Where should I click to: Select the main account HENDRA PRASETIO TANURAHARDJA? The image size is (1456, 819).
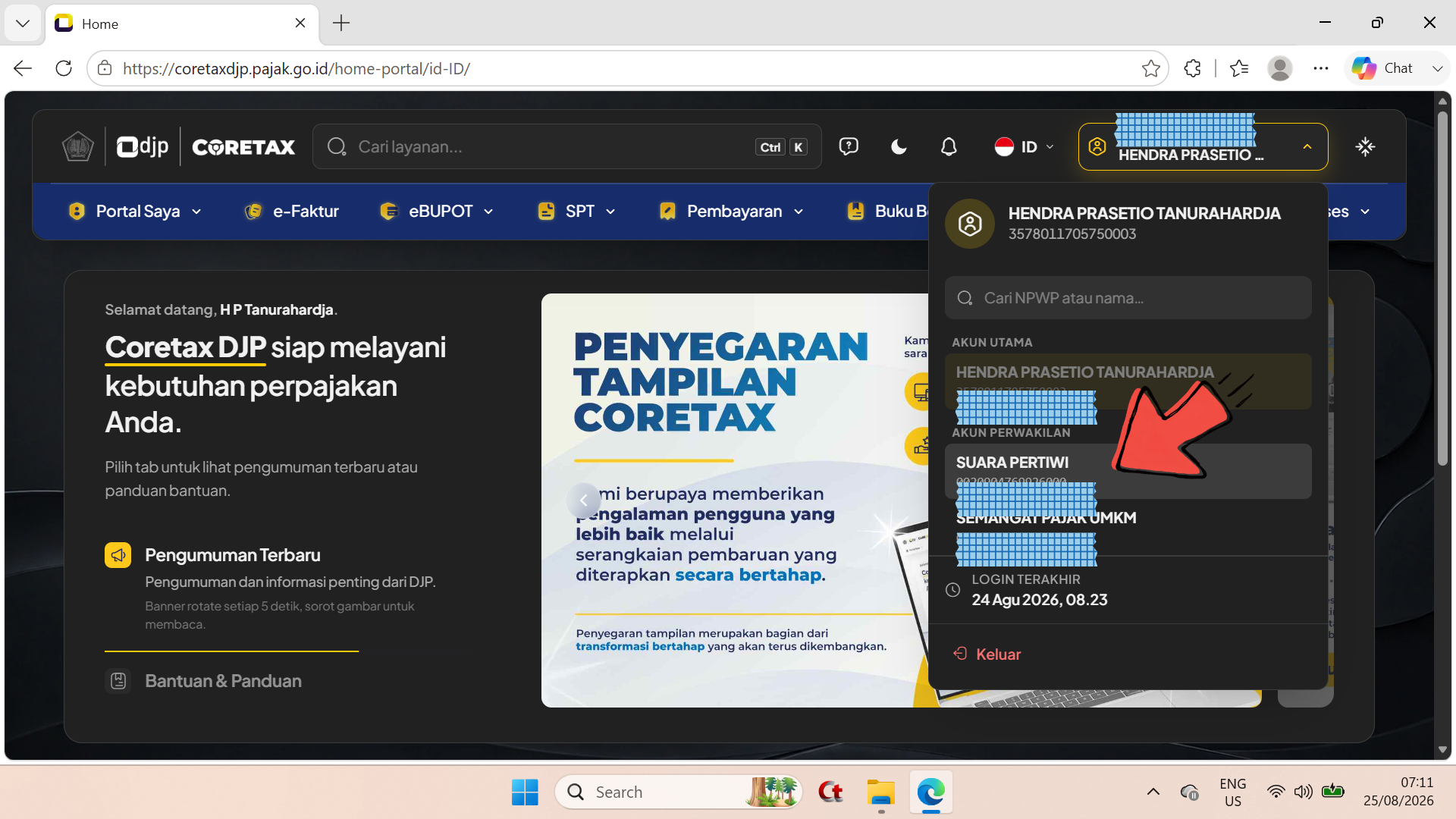pyautogui.click(x=1128, y=381)
